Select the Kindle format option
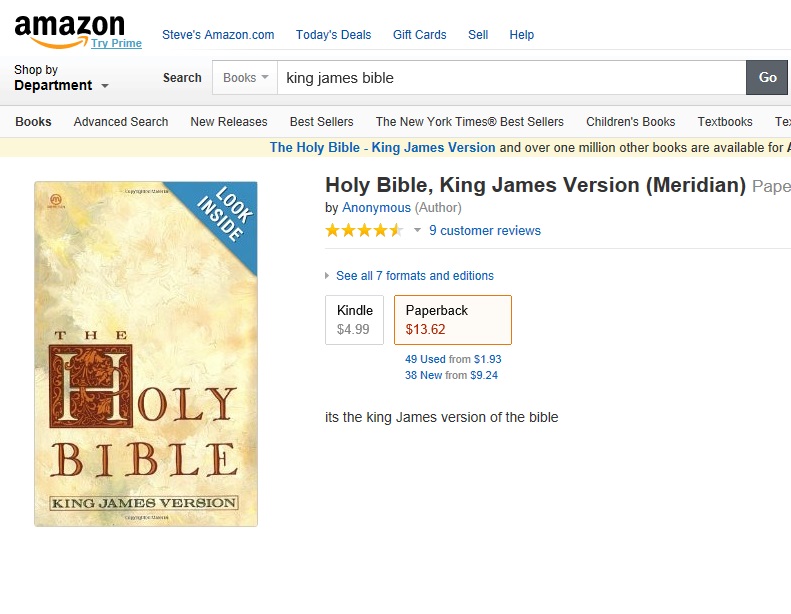This screenshot has width=791, height=614. click(x=354, y=320)
